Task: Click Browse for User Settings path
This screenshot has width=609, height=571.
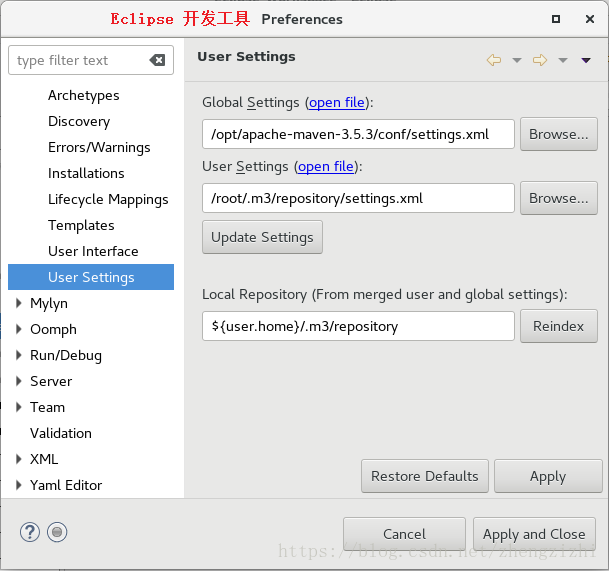Action: coord(558,198)
